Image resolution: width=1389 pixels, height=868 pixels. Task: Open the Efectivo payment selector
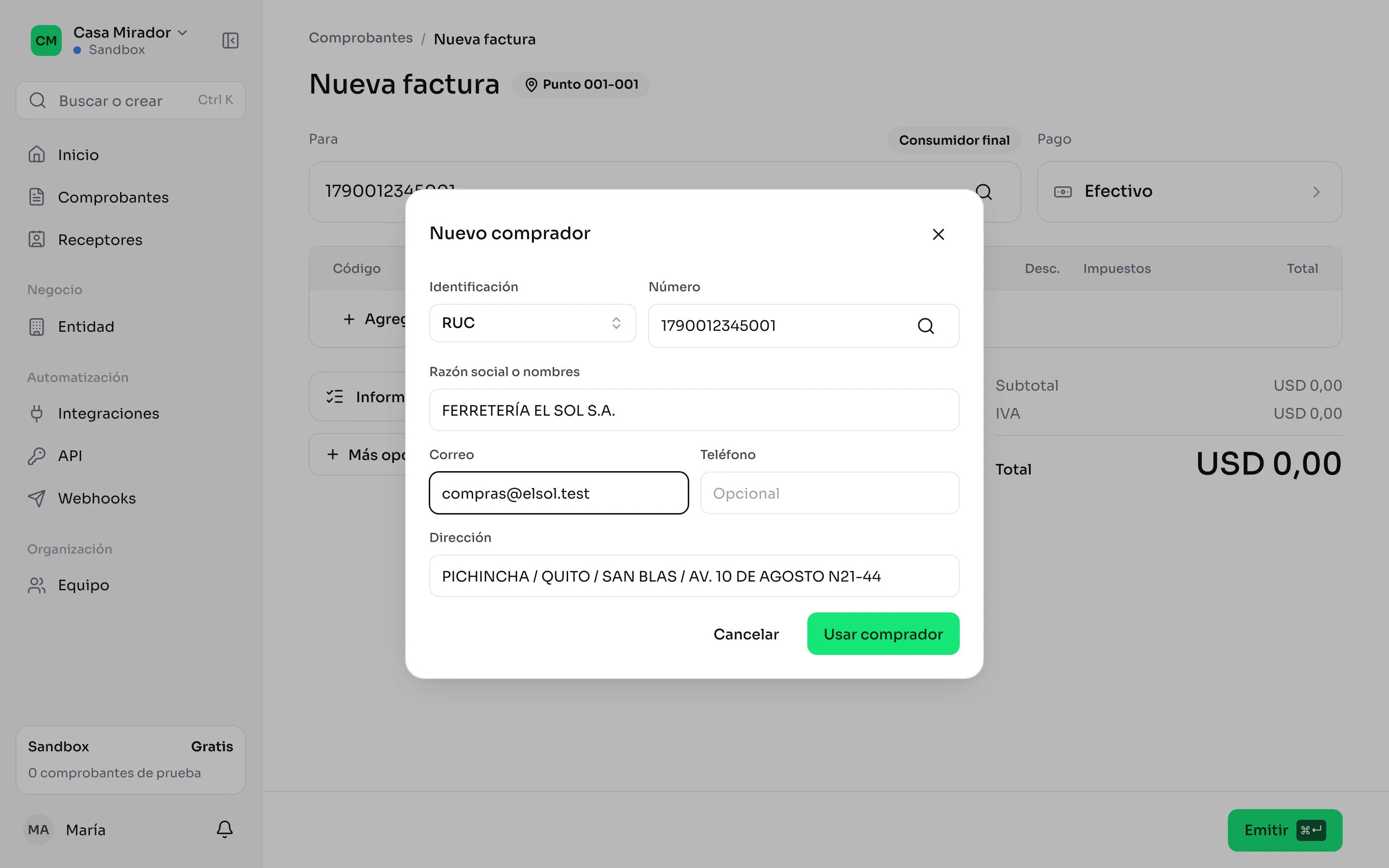1189,192
